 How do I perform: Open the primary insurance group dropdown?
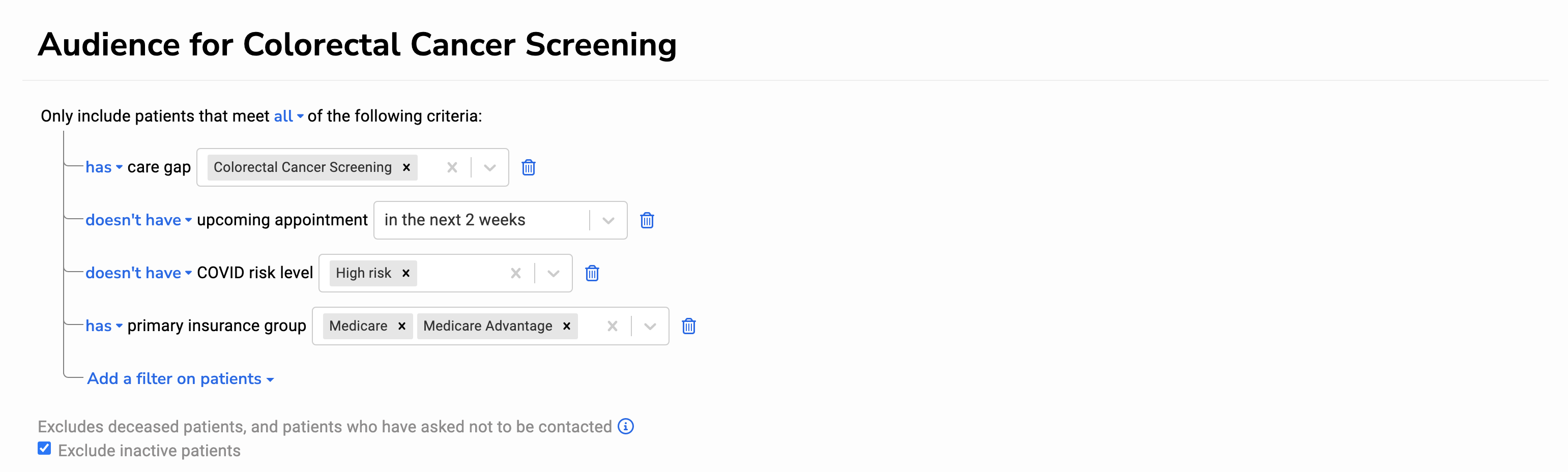click(650, 326)
